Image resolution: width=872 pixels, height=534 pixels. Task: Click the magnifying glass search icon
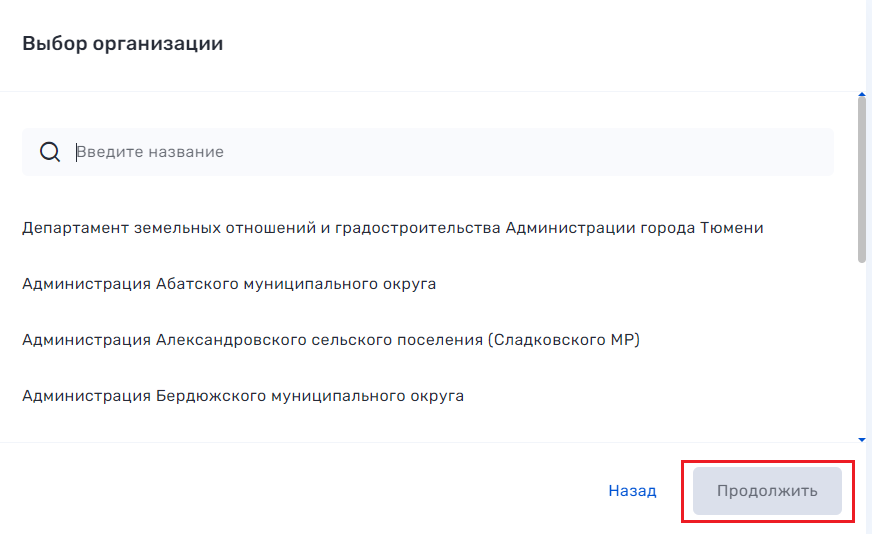click(x=50, y=152)
